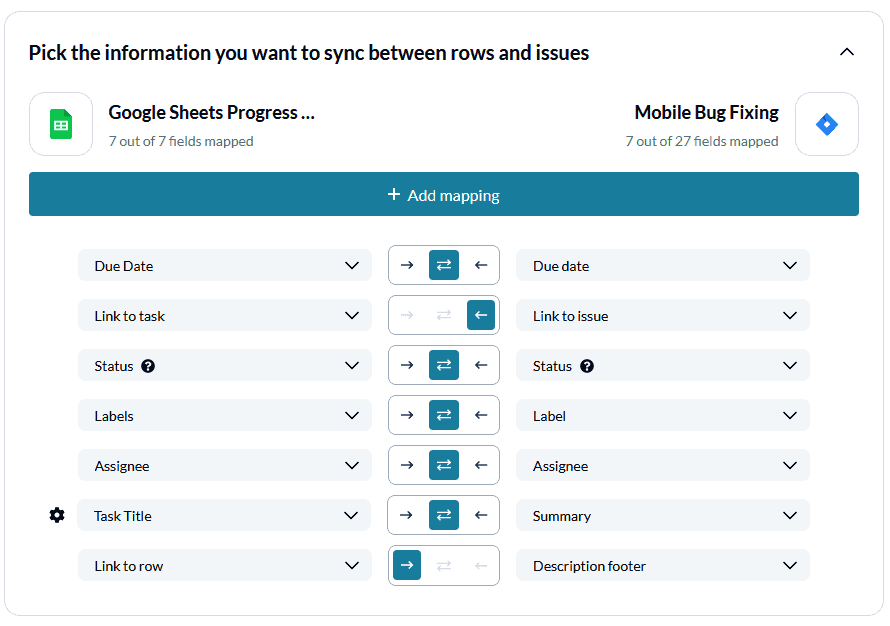The height and width of the screenshot is (626, 890).
Task: Collapse the sync information section
Action: (846, 52)
